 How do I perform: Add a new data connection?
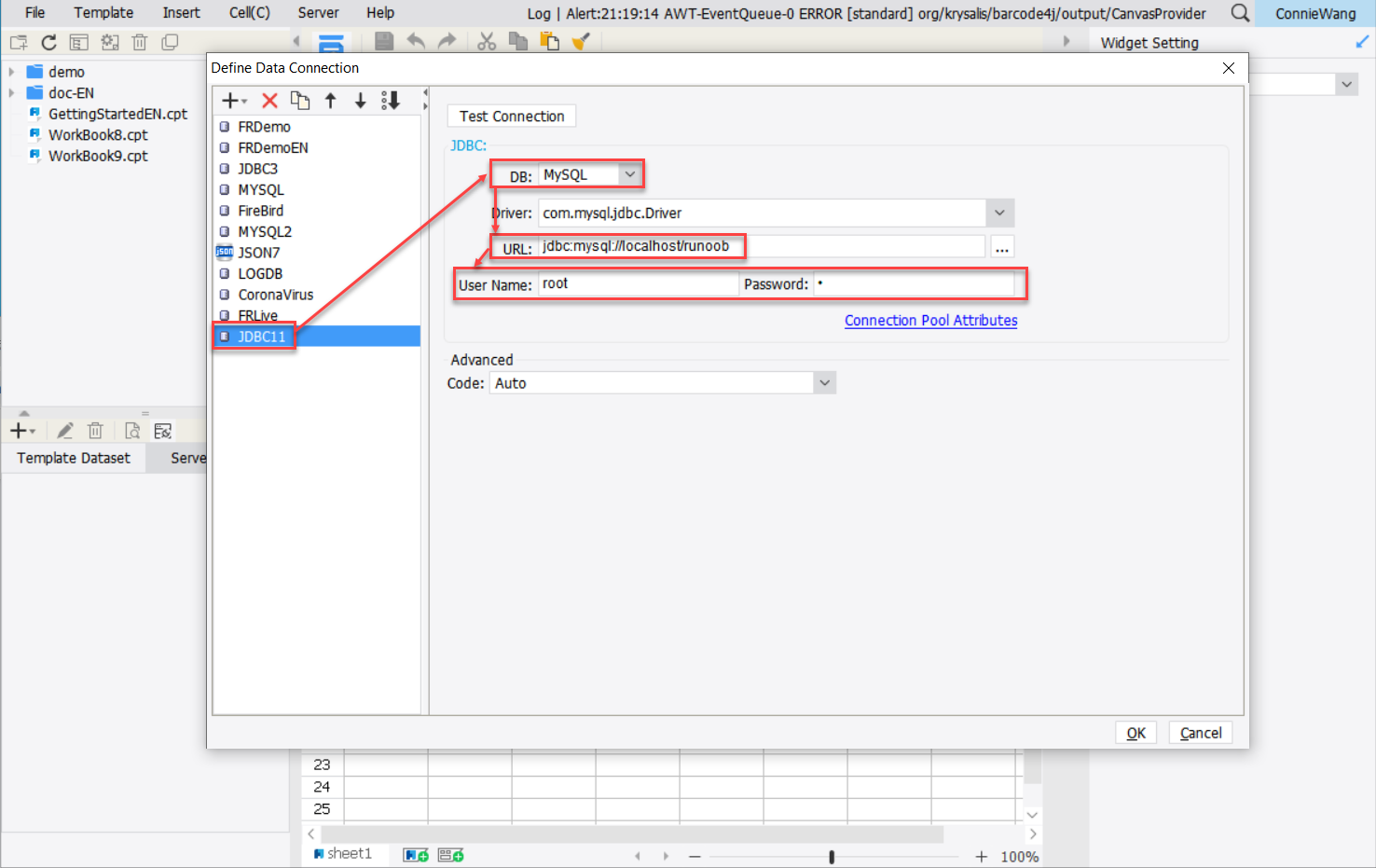(x=228, y=100)
